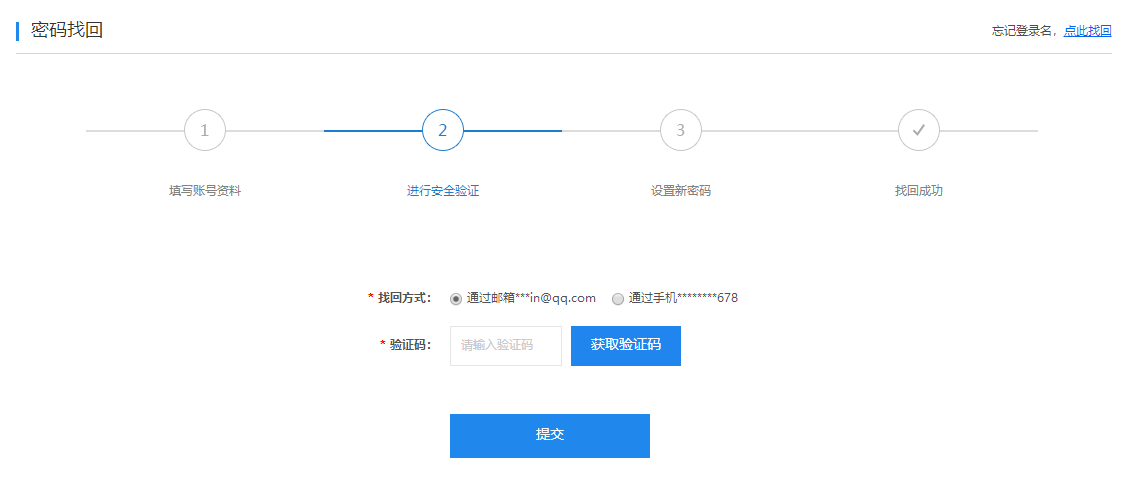Click the 通过邮箱***in@qq.com option label

(x=531, y=298)
